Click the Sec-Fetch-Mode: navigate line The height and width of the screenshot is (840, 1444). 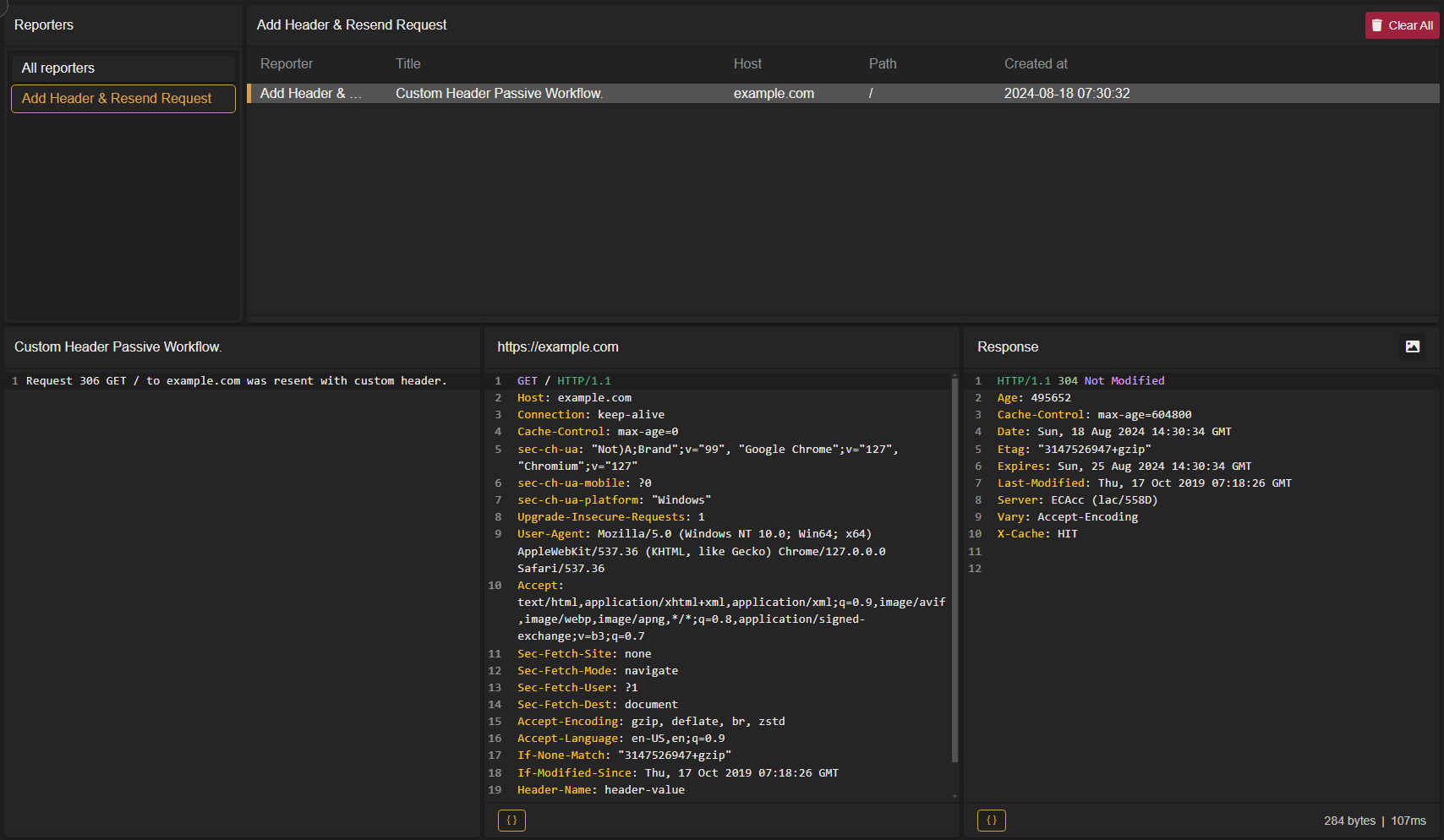598,671
